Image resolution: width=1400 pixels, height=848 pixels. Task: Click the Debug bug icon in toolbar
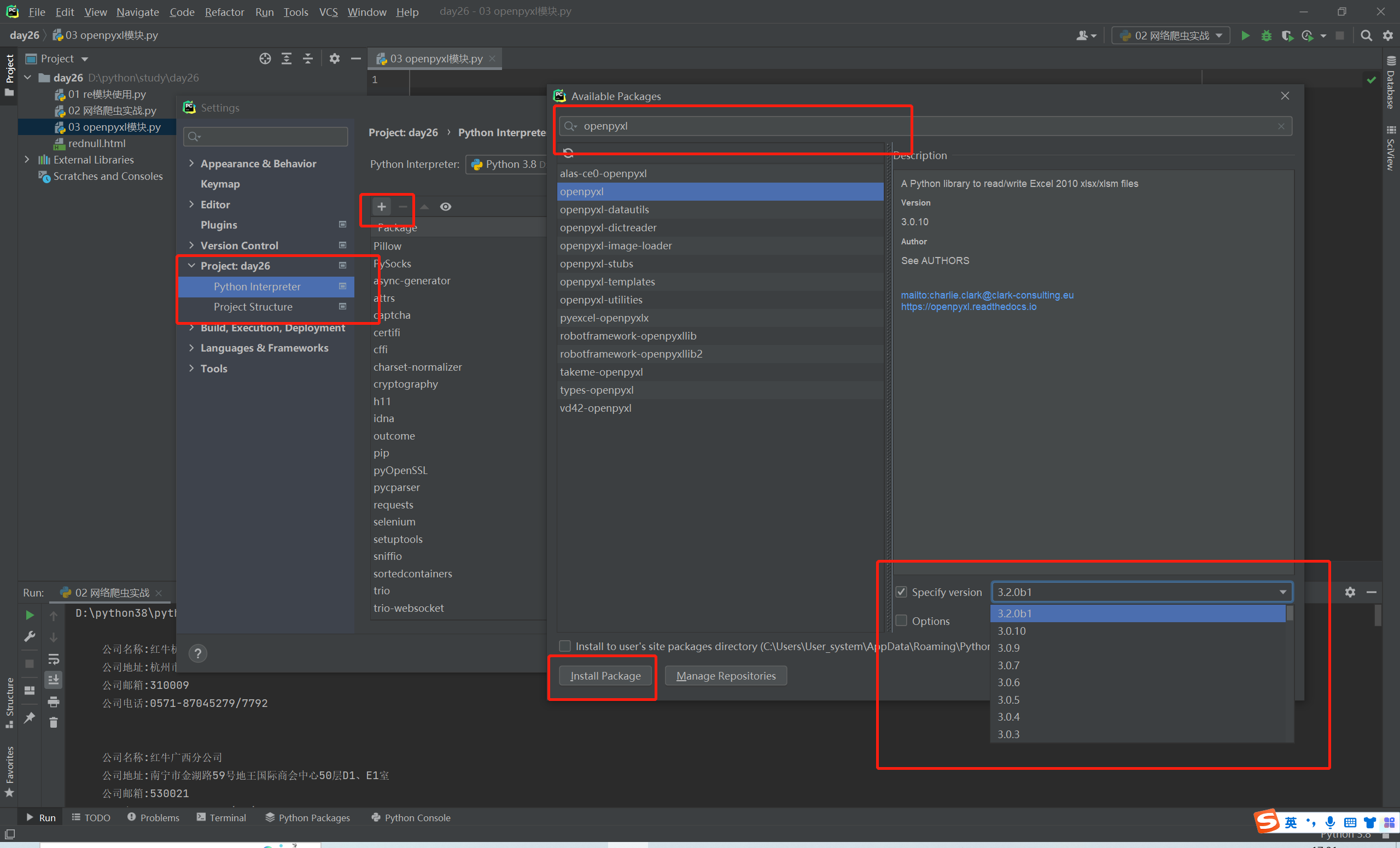[x=1266, y=36]
